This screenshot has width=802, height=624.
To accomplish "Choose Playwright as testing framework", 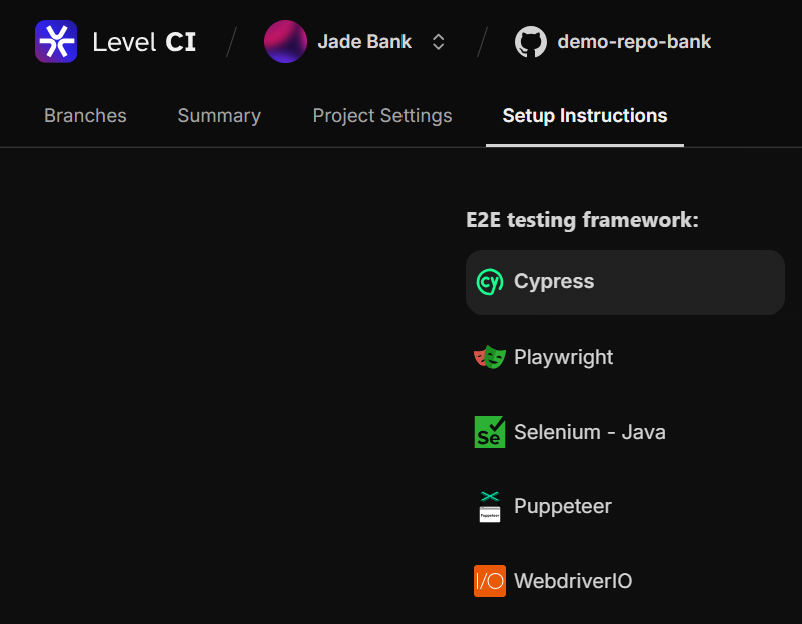I will (x=564, y=357).
